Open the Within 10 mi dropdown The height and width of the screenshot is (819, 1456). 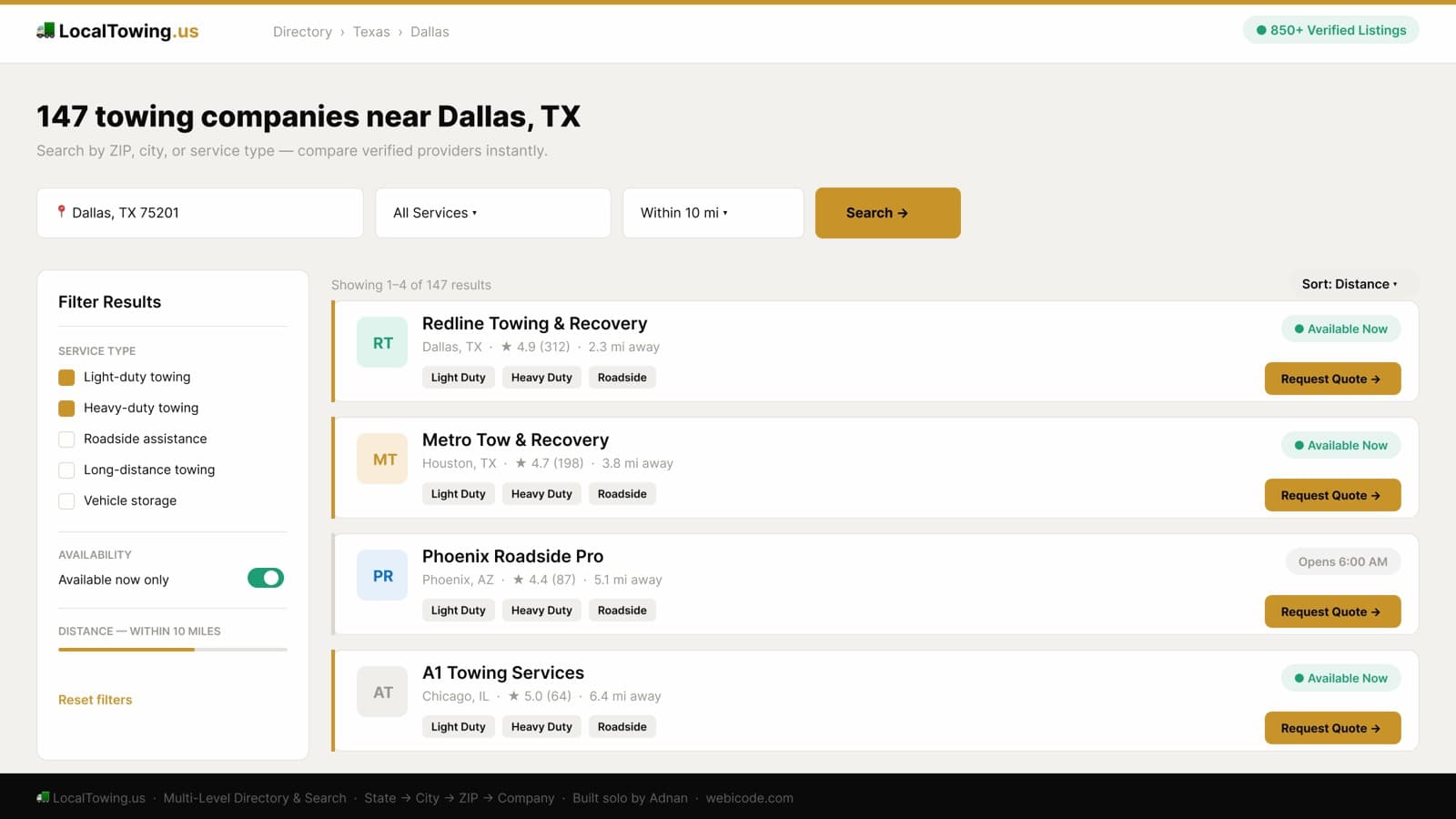(x=713, y=213)
